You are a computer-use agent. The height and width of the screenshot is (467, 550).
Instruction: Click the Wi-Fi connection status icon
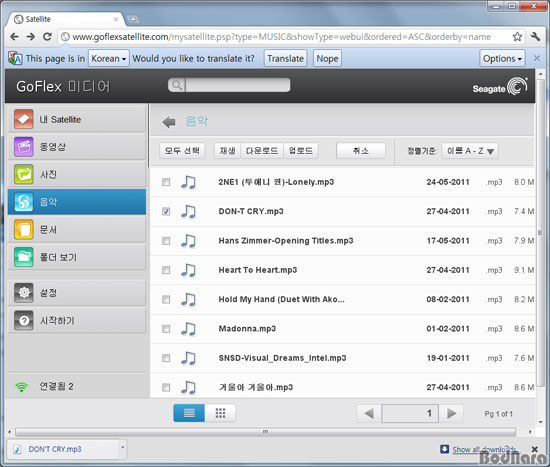click(22, 387)
